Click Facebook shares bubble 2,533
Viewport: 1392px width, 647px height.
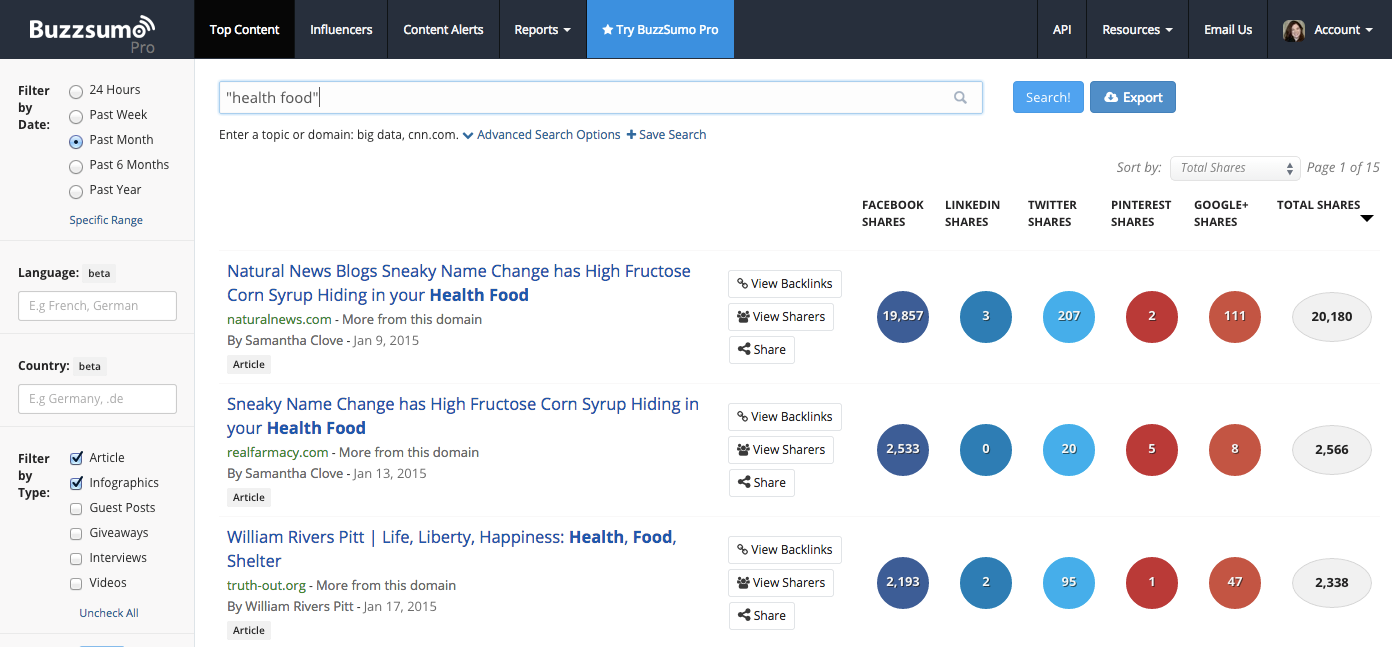902,449
